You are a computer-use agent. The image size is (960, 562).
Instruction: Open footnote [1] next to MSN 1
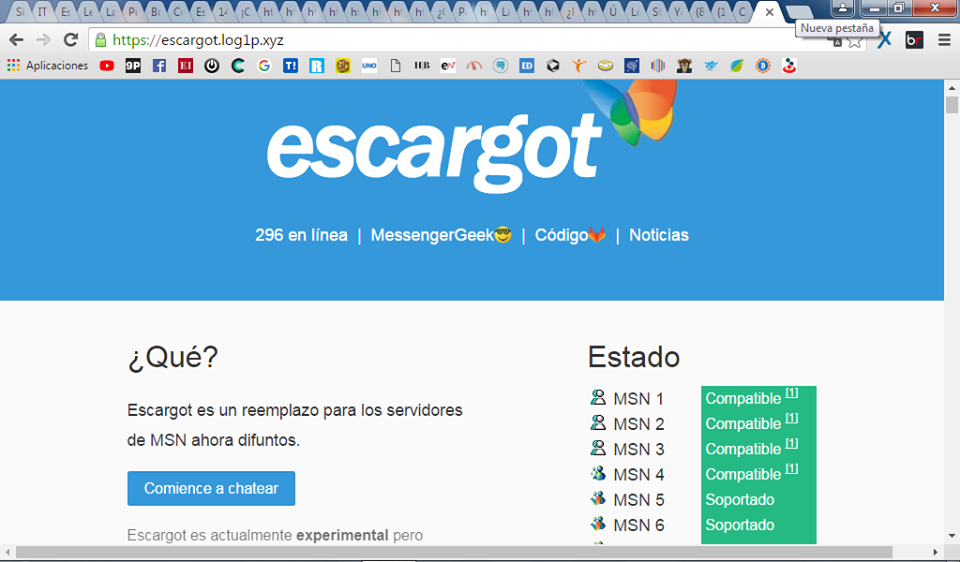792,392
